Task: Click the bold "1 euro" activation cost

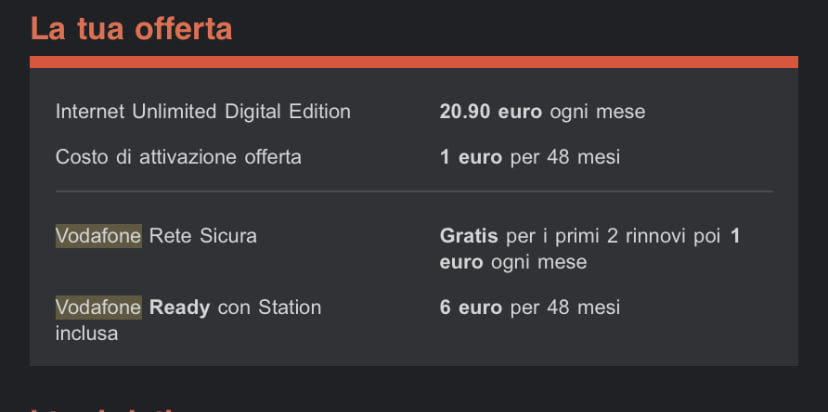Action: point(471,157)
